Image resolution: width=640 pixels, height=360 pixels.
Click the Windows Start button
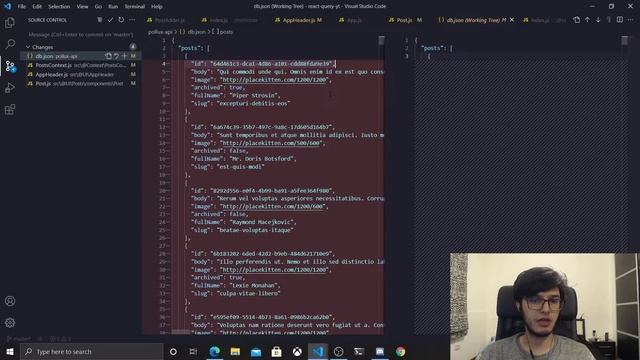point(10,351)
